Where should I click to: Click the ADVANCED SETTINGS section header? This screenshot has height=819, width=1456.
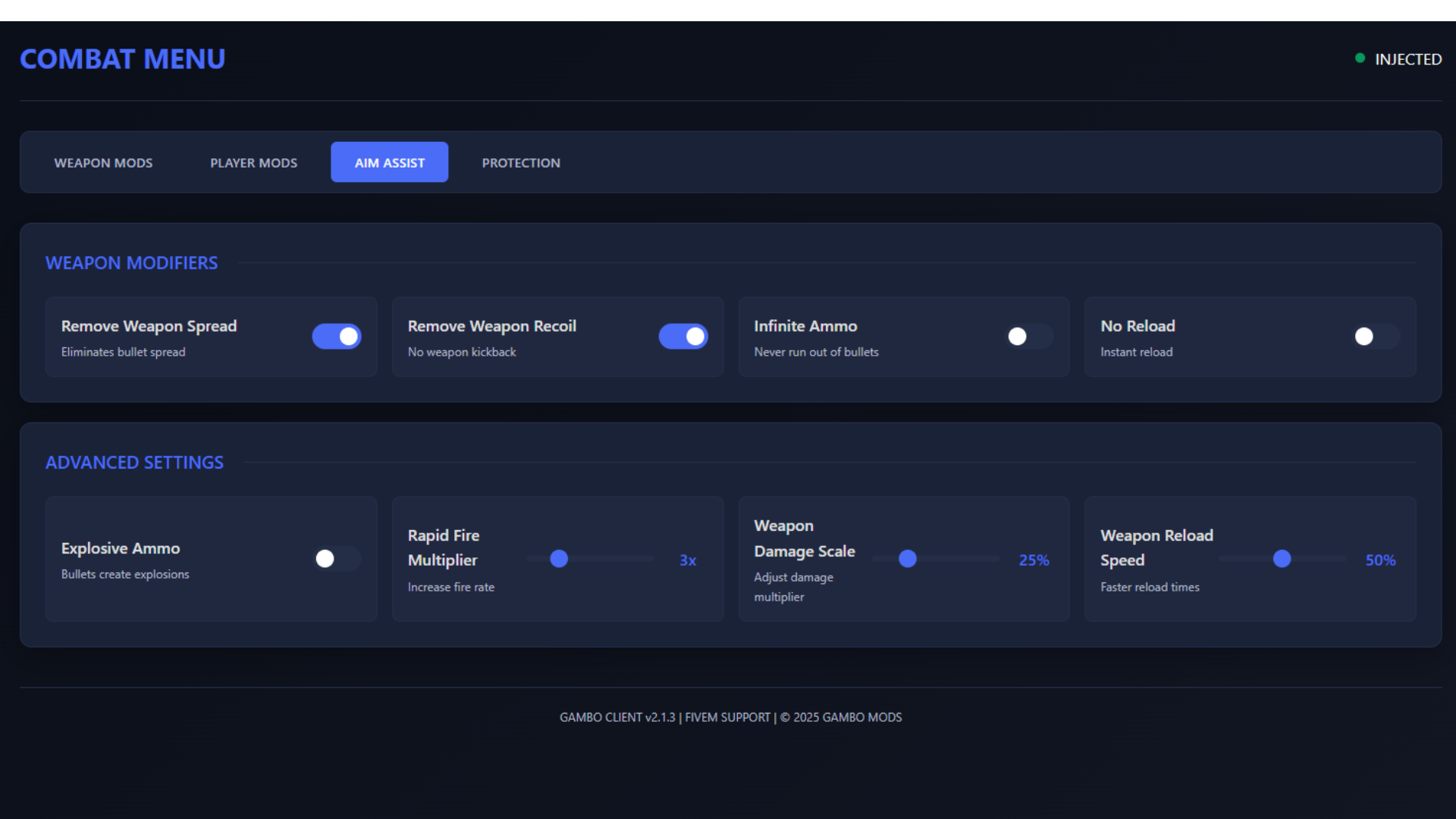pyautogui.click(x=134, y=462)
